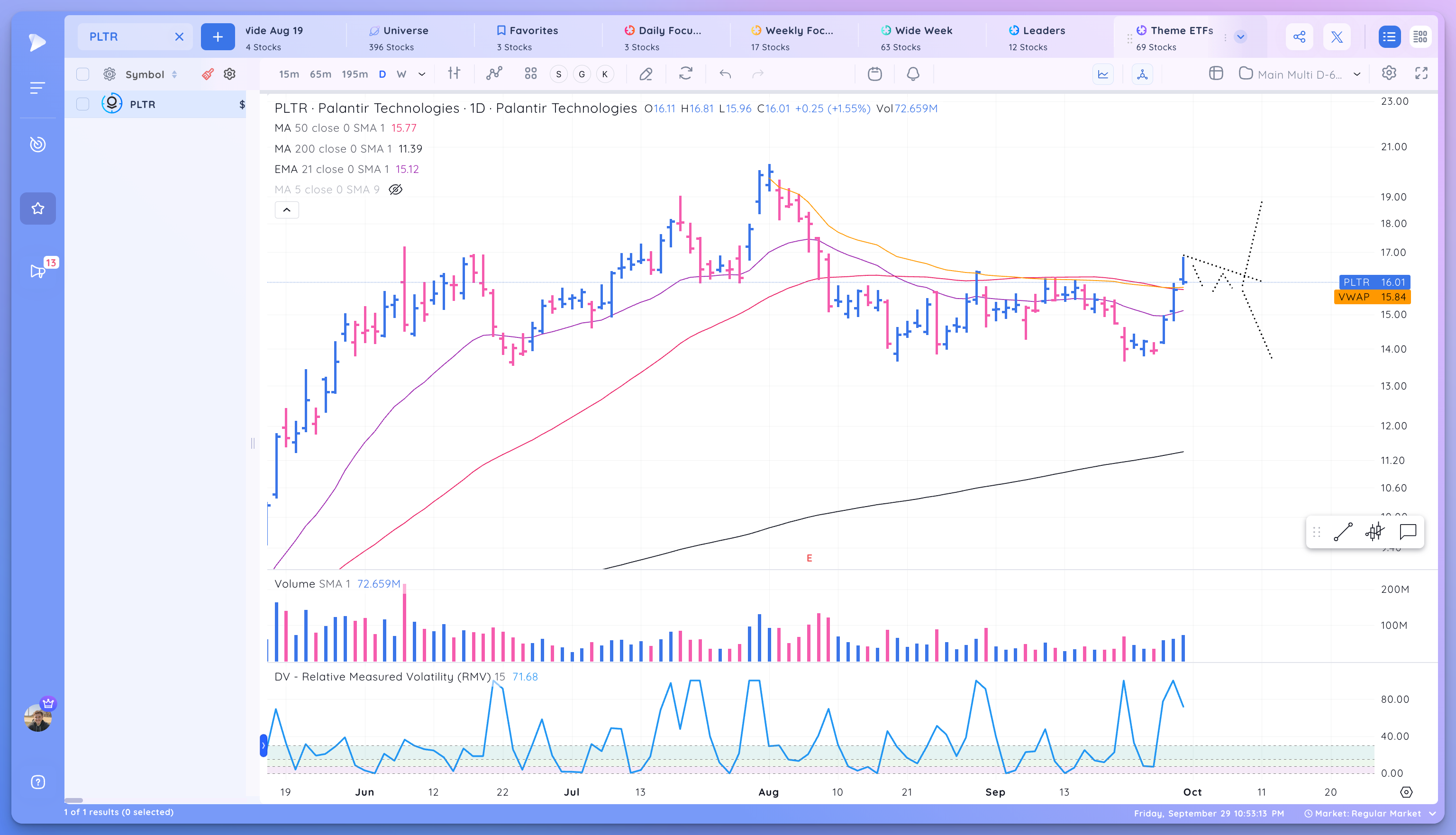Click the share icon button
The image size is (1456, 835).
point(1300,37)
